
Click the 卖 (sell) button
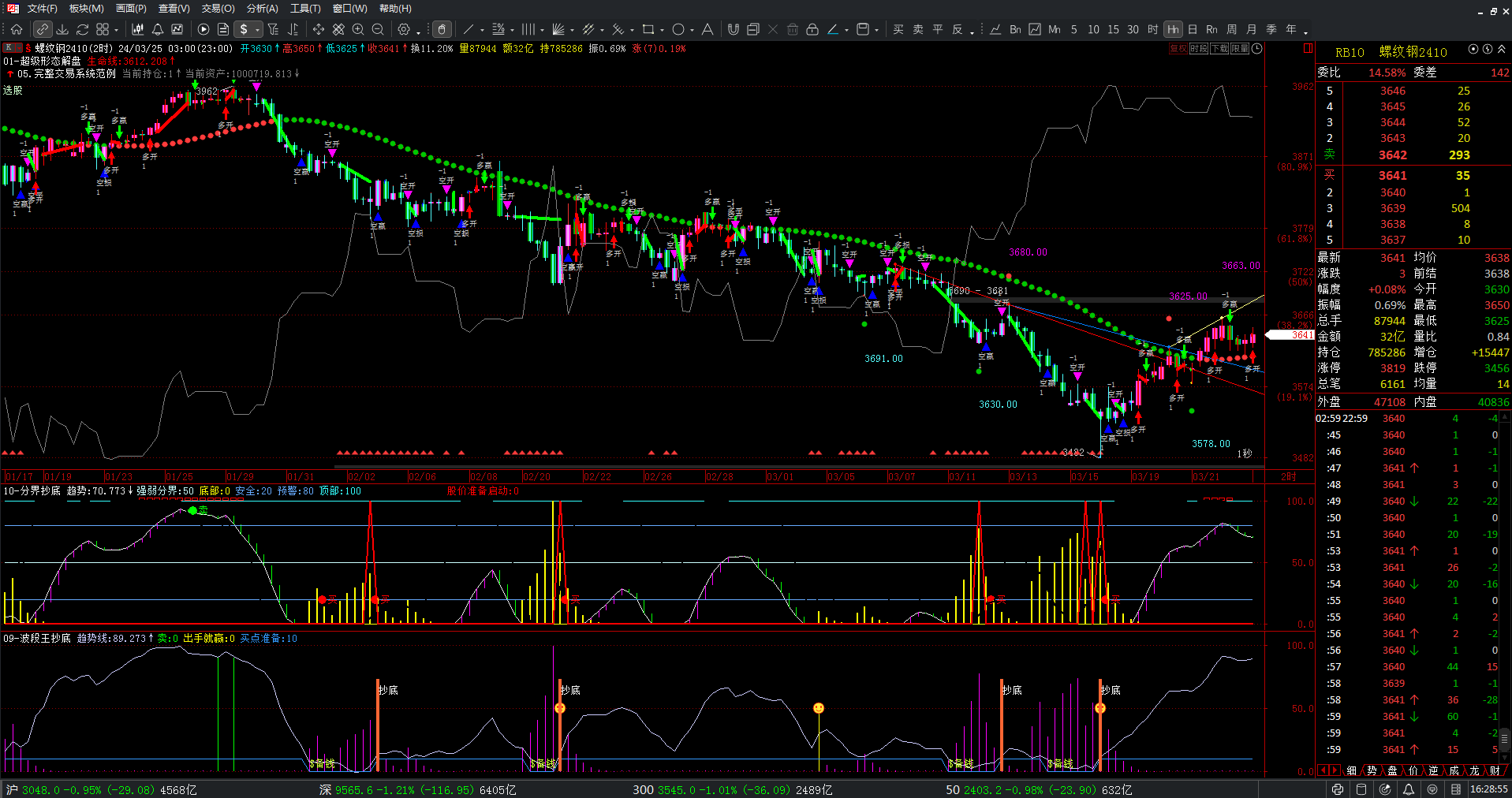coord(918,29)
